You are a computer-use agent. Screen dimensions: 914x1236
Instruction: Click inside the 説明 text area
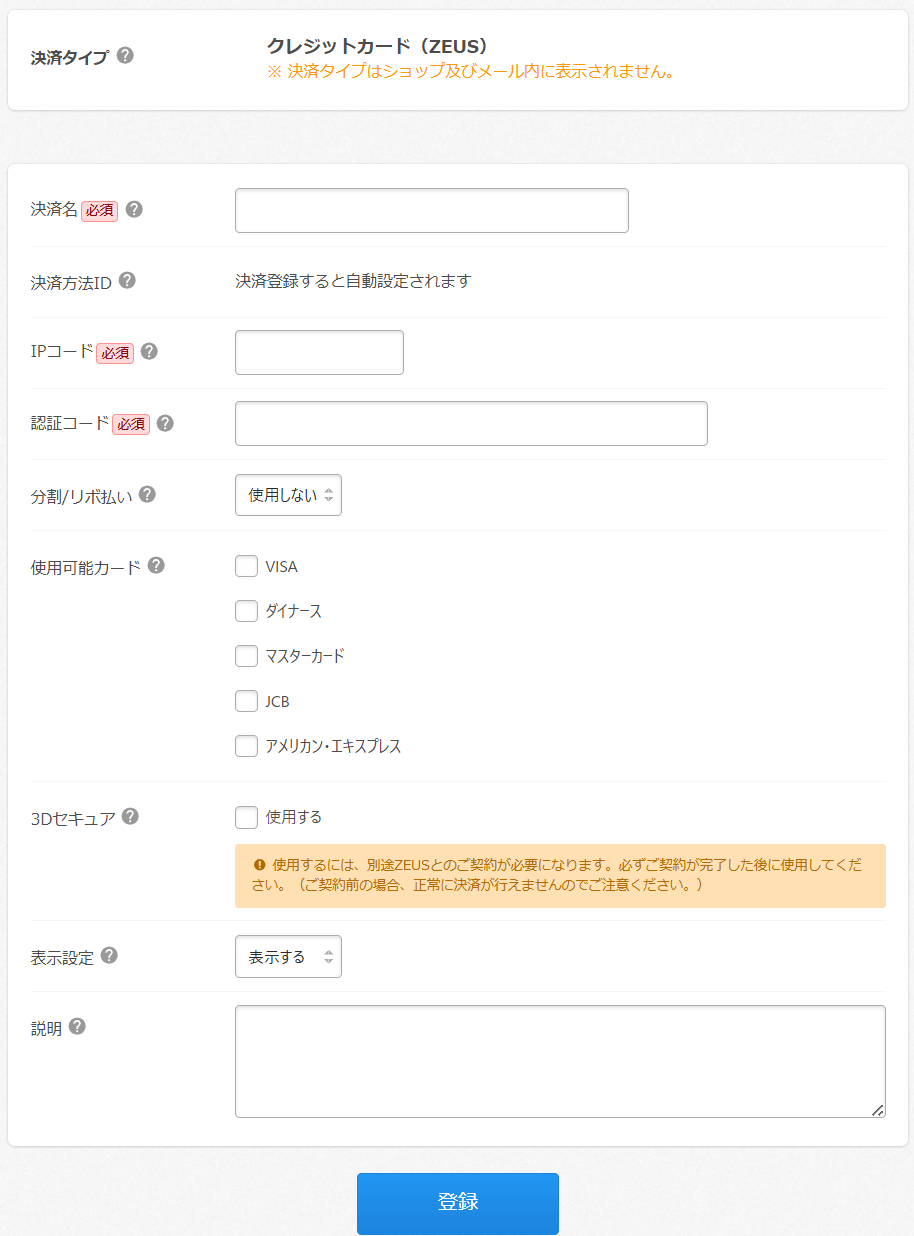pyautogui.click(x=560, y=1061)
